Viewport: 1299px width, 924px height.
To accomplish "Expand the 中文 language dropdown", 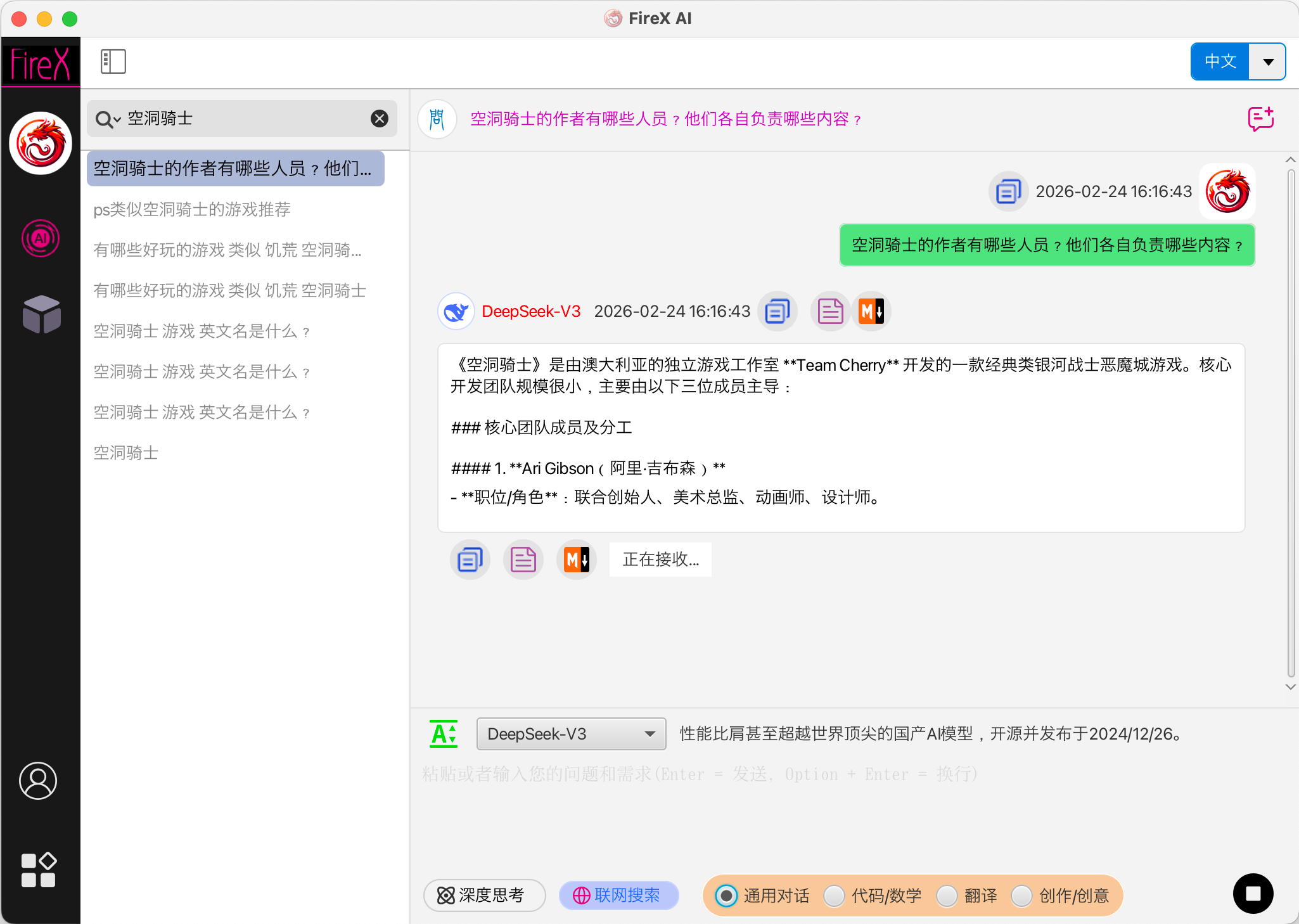I will [1267, 61].
